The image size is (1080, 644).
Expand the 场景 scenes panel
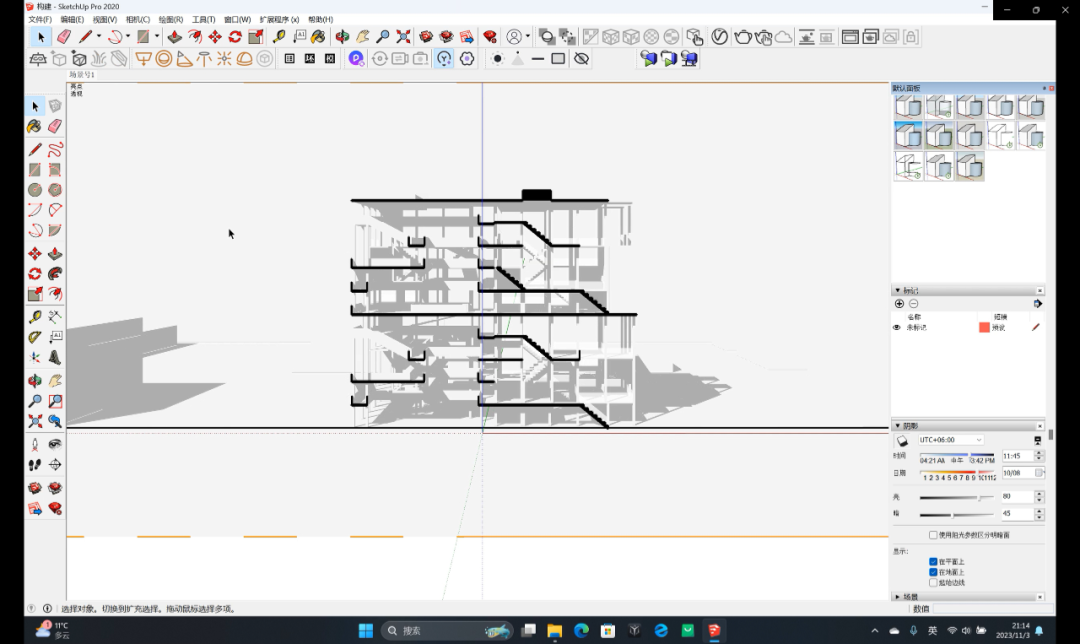click(x=897, y=597)
